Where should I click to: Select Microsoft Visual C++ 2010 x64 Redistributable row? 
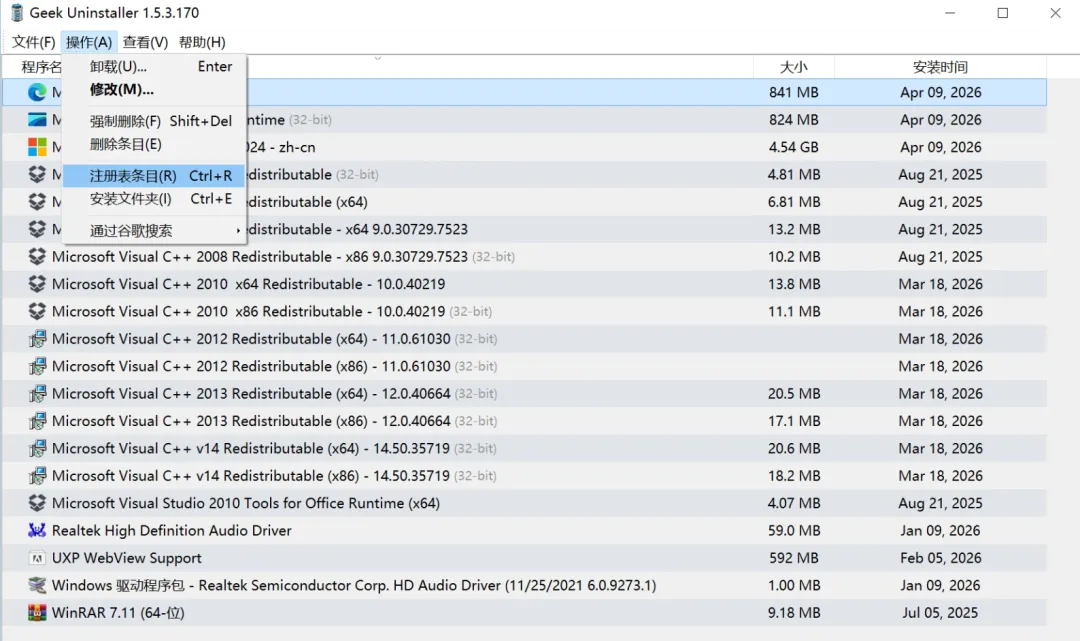click(525, 284)
